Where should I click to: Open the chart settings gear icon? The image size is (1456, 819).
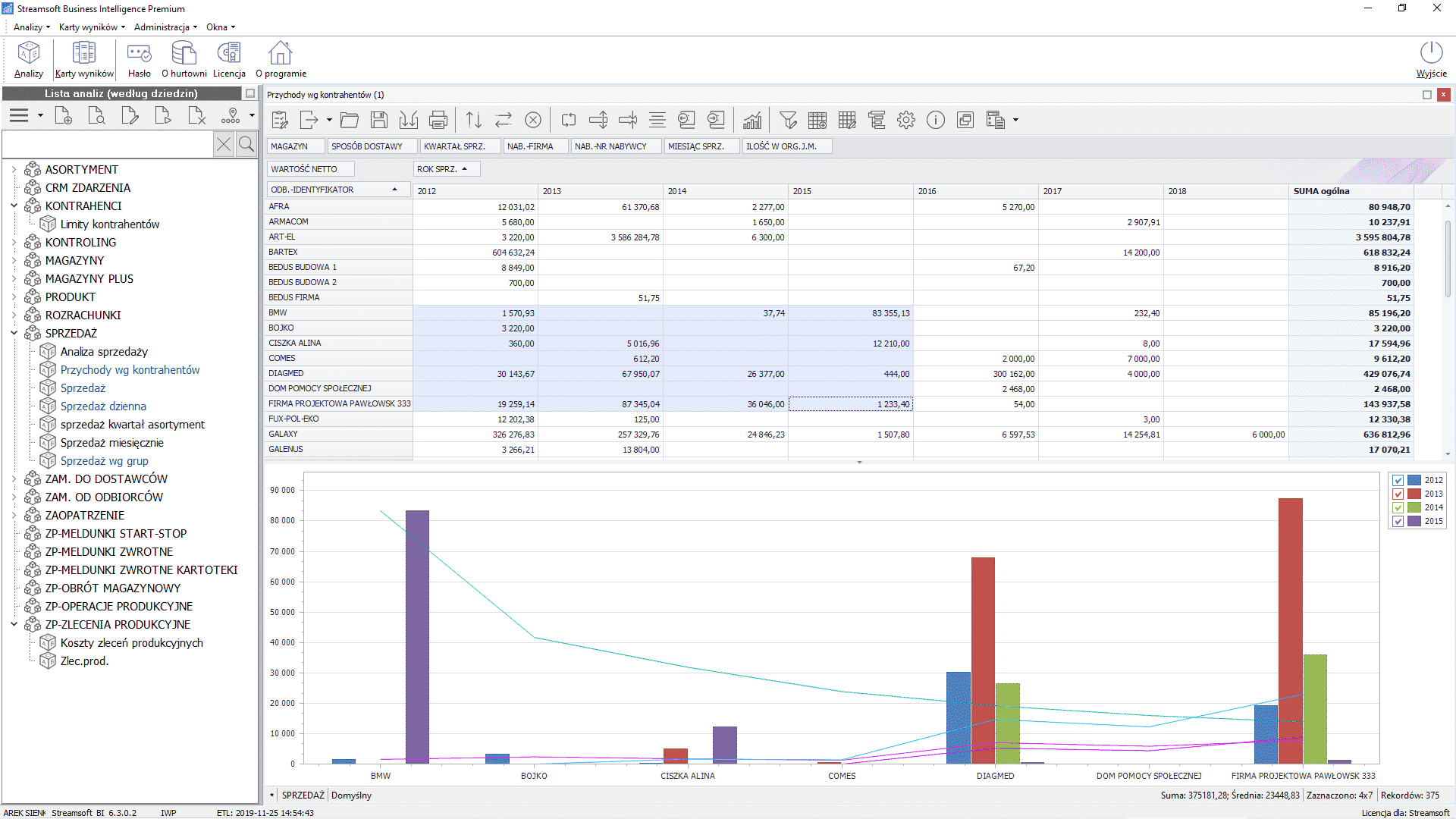pyautogui.click(x=906, y=120)
